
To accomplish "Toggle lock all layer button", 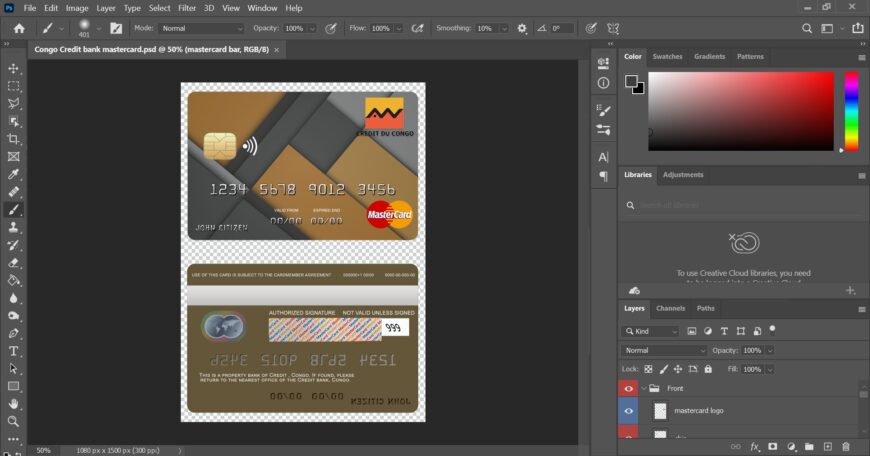I will click(x=708, y=369).
